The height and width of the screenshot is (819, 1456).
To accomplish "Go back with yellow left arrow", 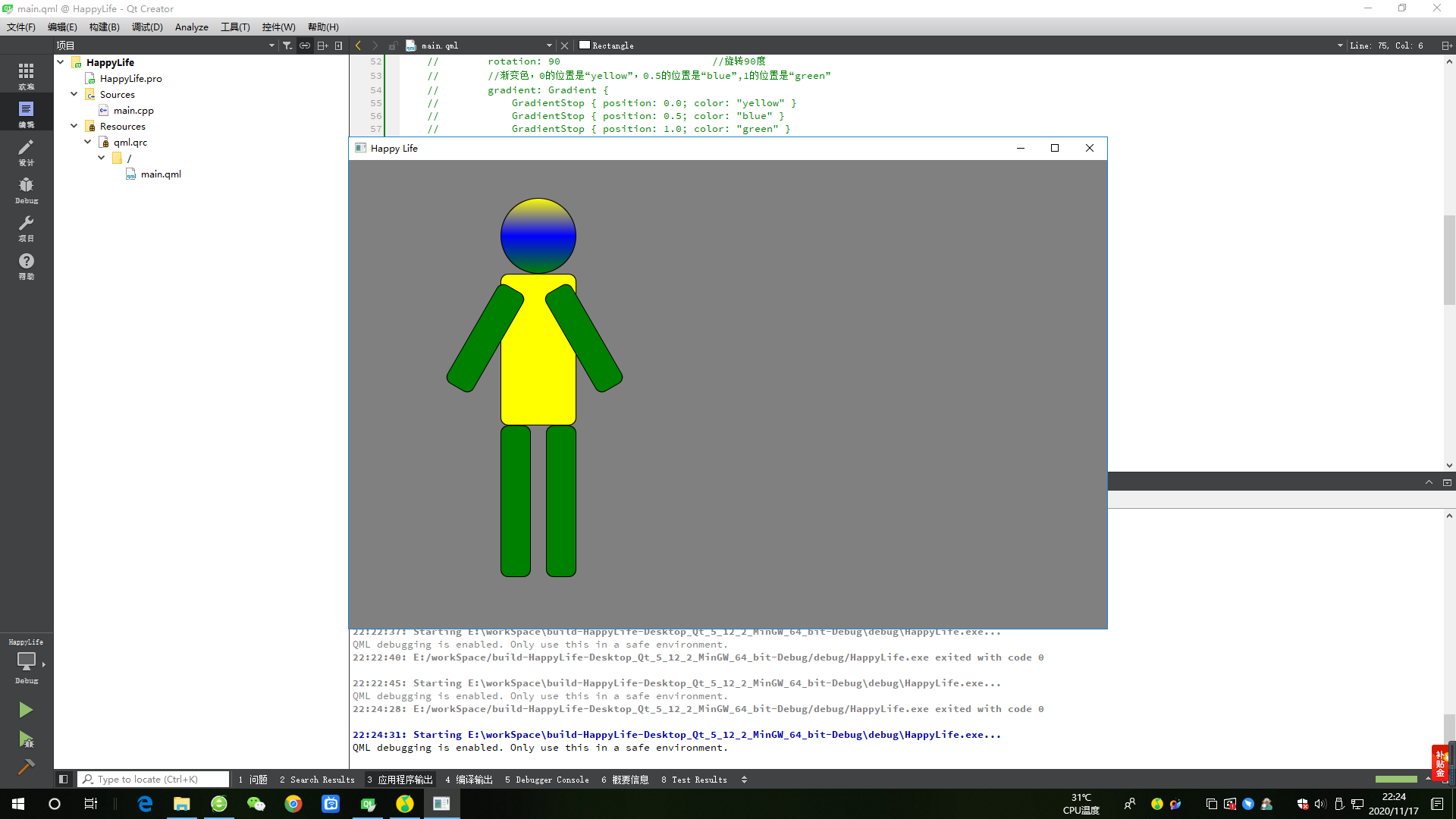I will click(358, 45).
